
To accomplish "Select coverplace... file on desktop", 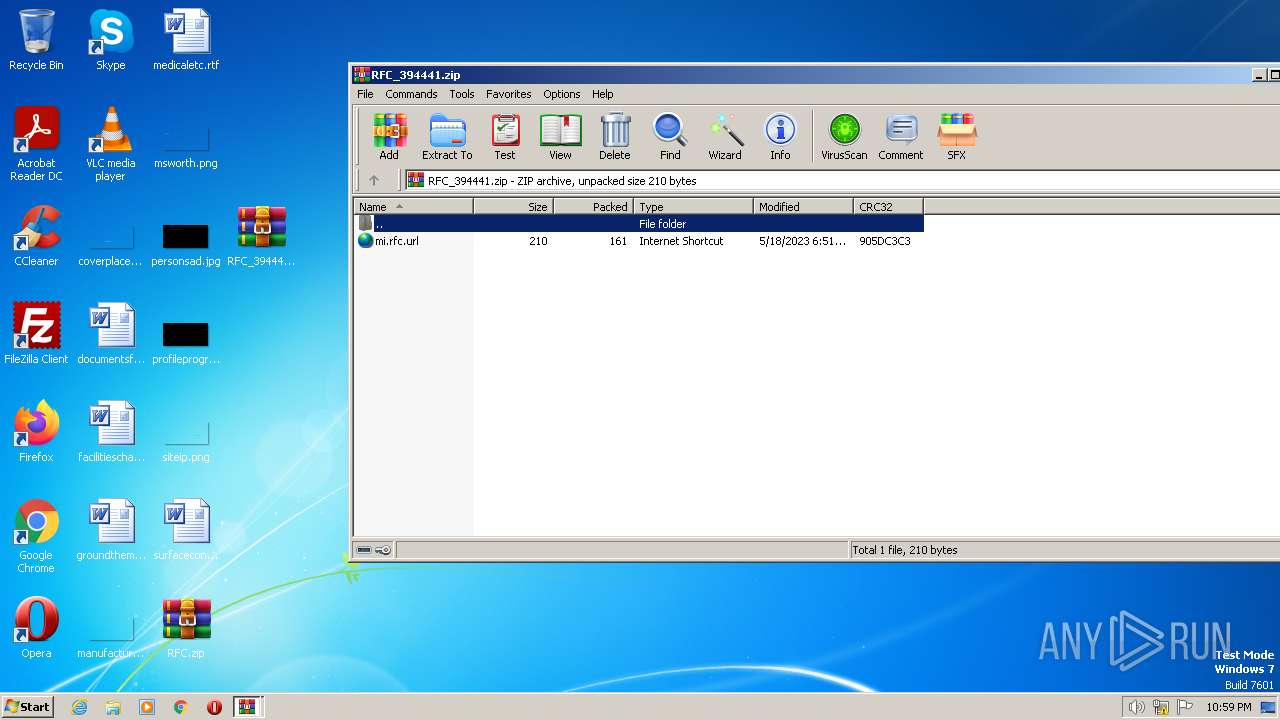I will 110,243.
